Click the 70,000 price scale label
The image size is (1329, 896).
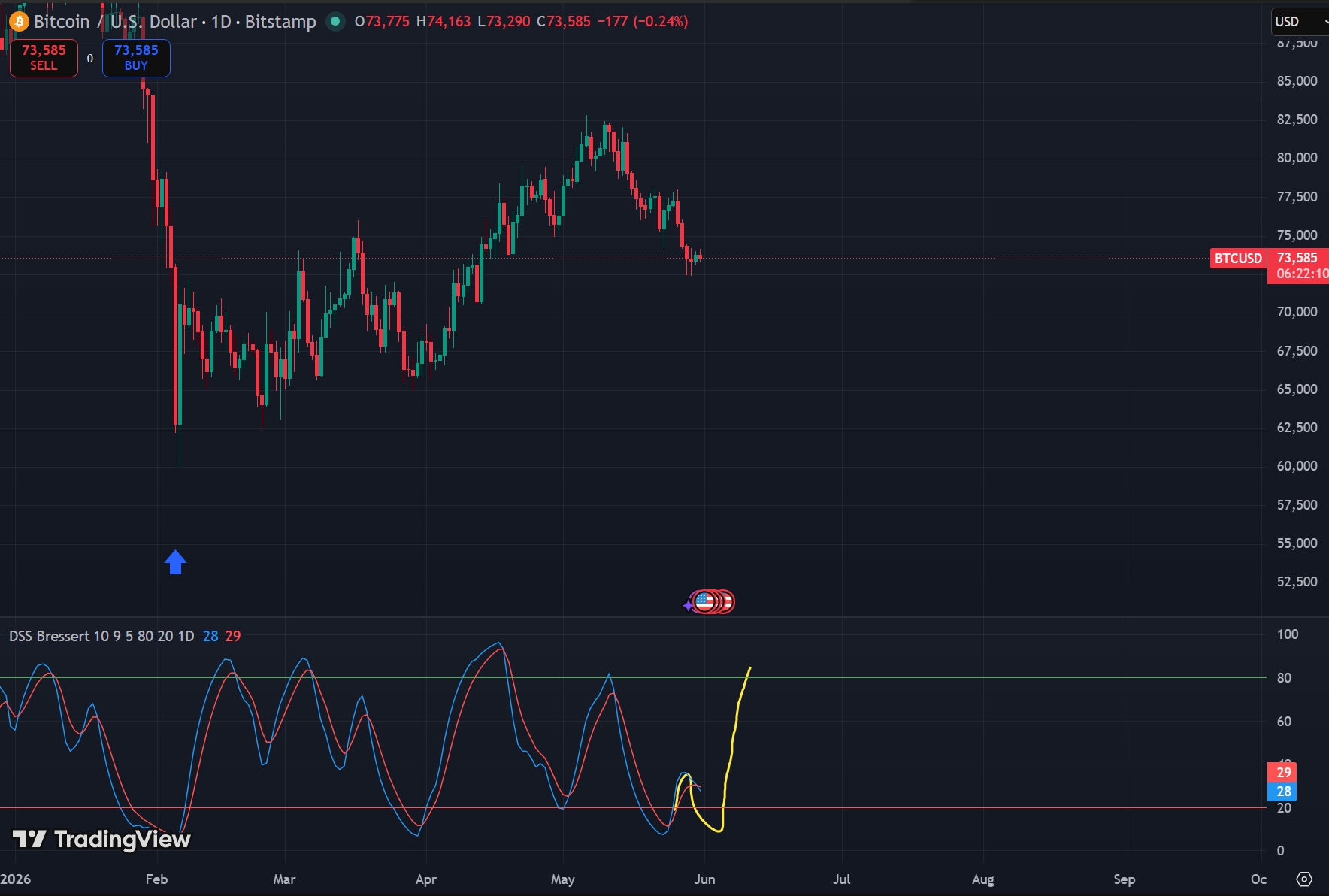(1297, 312)
